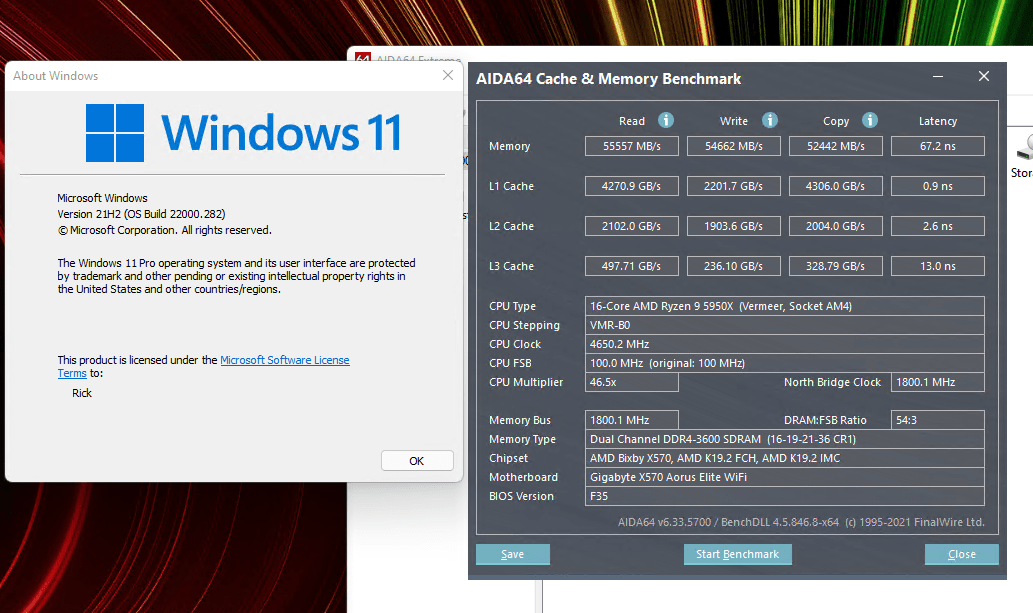Click the AIDA64 v6.33.5700 version footer text
This screenshot has width=1033, height=613.
801,522
